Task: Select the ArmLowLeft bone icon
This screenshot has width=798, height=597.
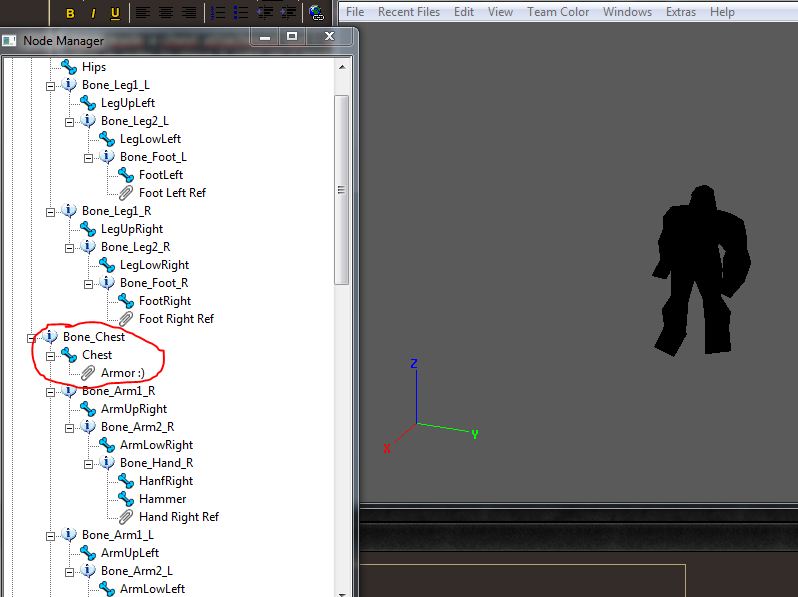Action: (x=106, y=589)
